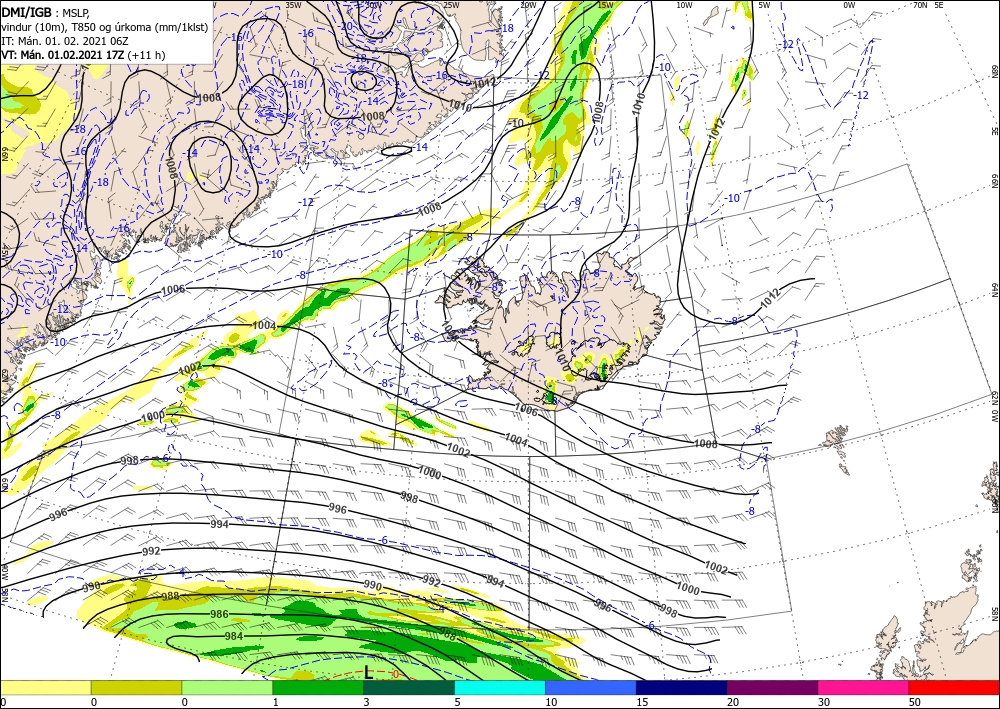Click the '70N' latitude label
This screenshot has height=709, width=1000.
pos(920,5)
